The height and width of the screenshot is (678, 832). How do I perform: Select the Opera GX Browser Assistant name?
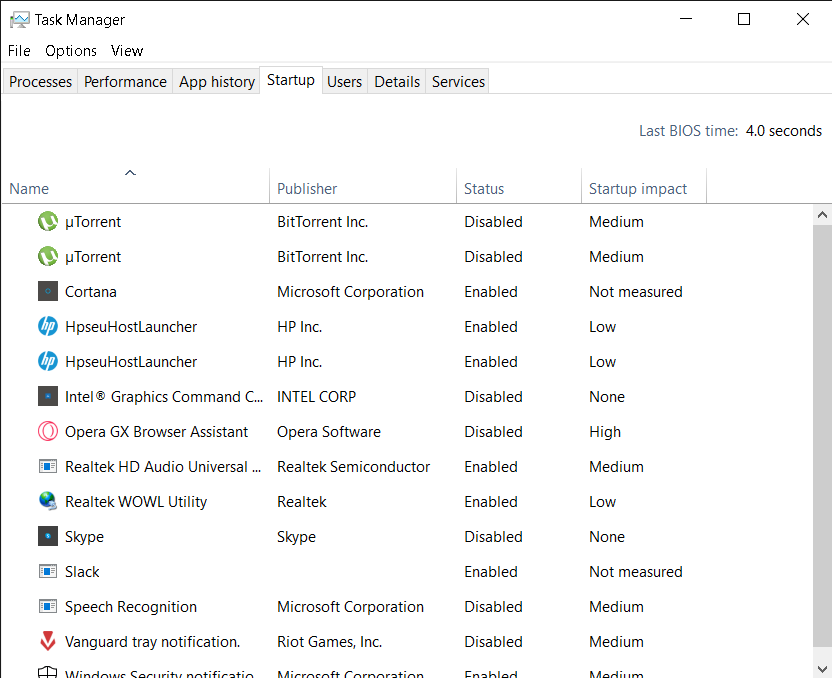(157, 432)
